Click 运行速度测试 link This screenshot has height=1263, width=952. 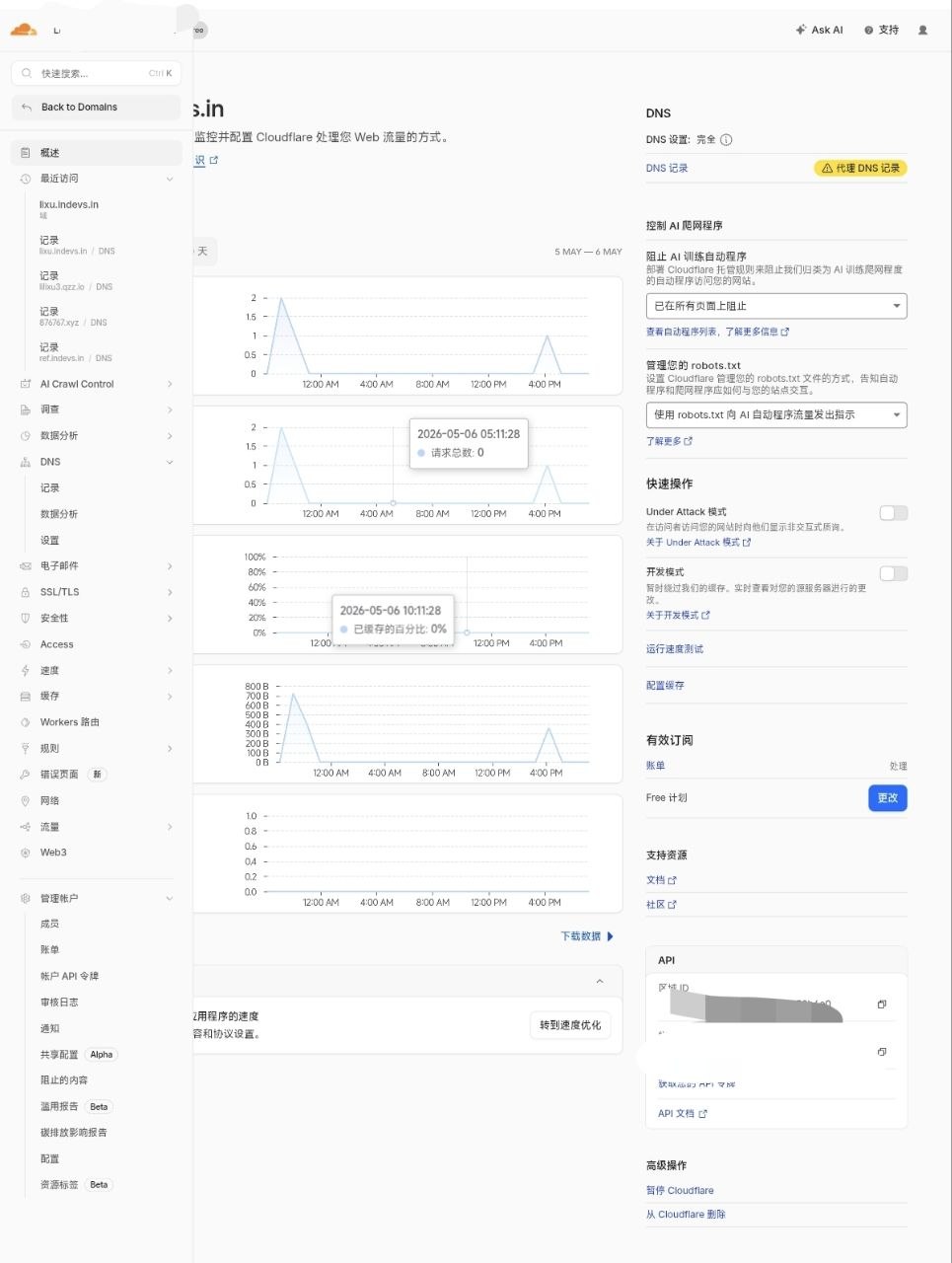(x=675, y=649)
